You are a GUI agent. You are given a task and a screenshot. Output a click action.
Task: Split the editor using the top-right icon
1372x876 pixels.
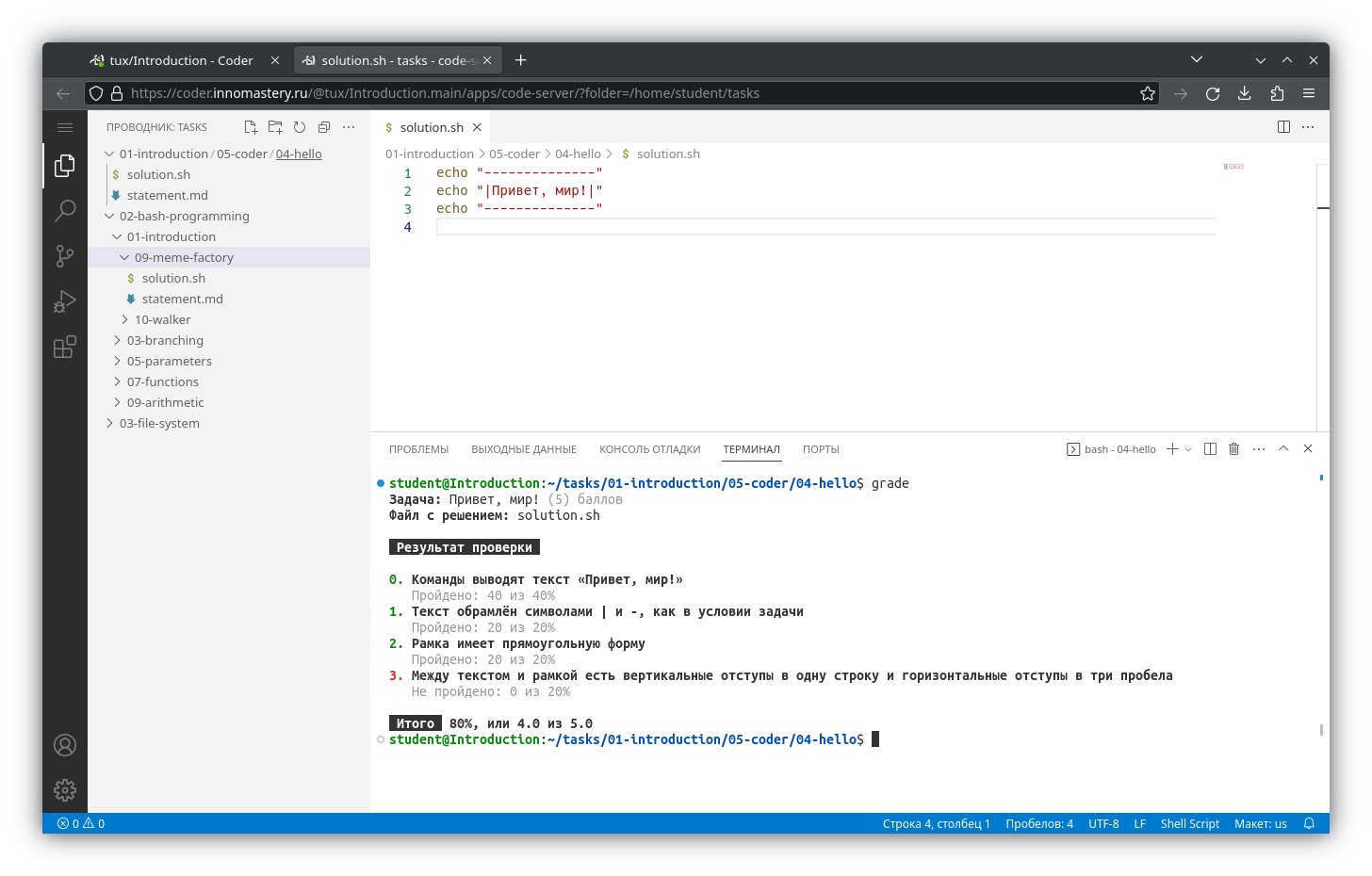pos(1282,126)
